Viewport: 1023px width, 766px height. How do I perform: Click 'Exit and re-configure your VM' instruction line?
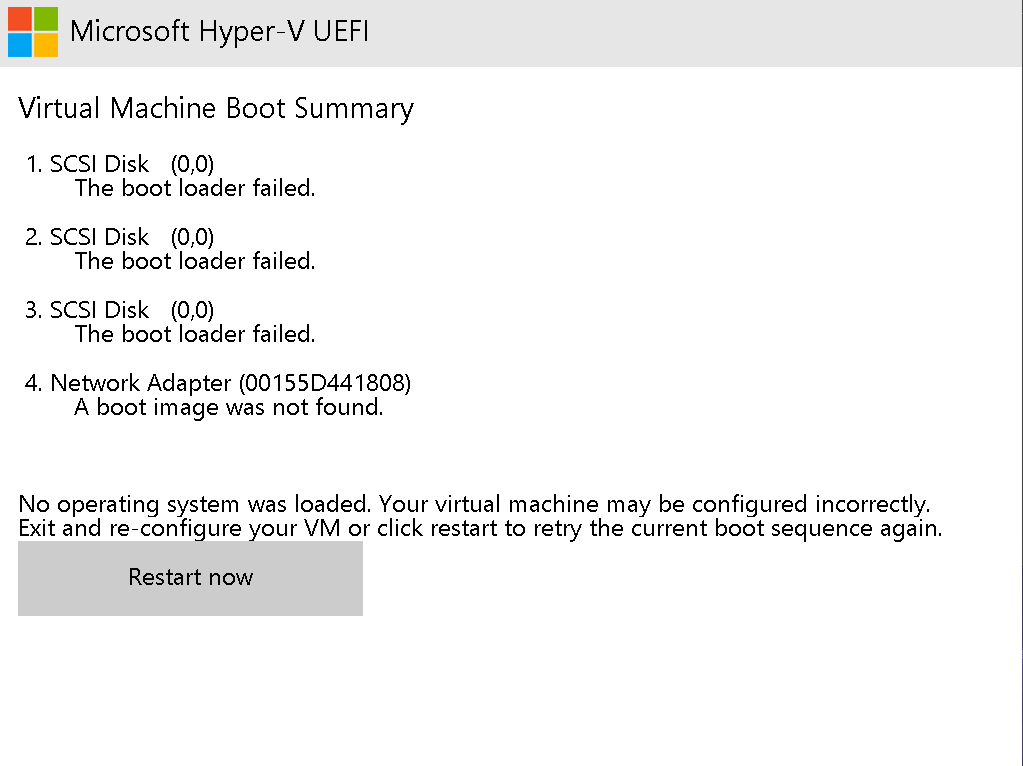click(480, 528)
